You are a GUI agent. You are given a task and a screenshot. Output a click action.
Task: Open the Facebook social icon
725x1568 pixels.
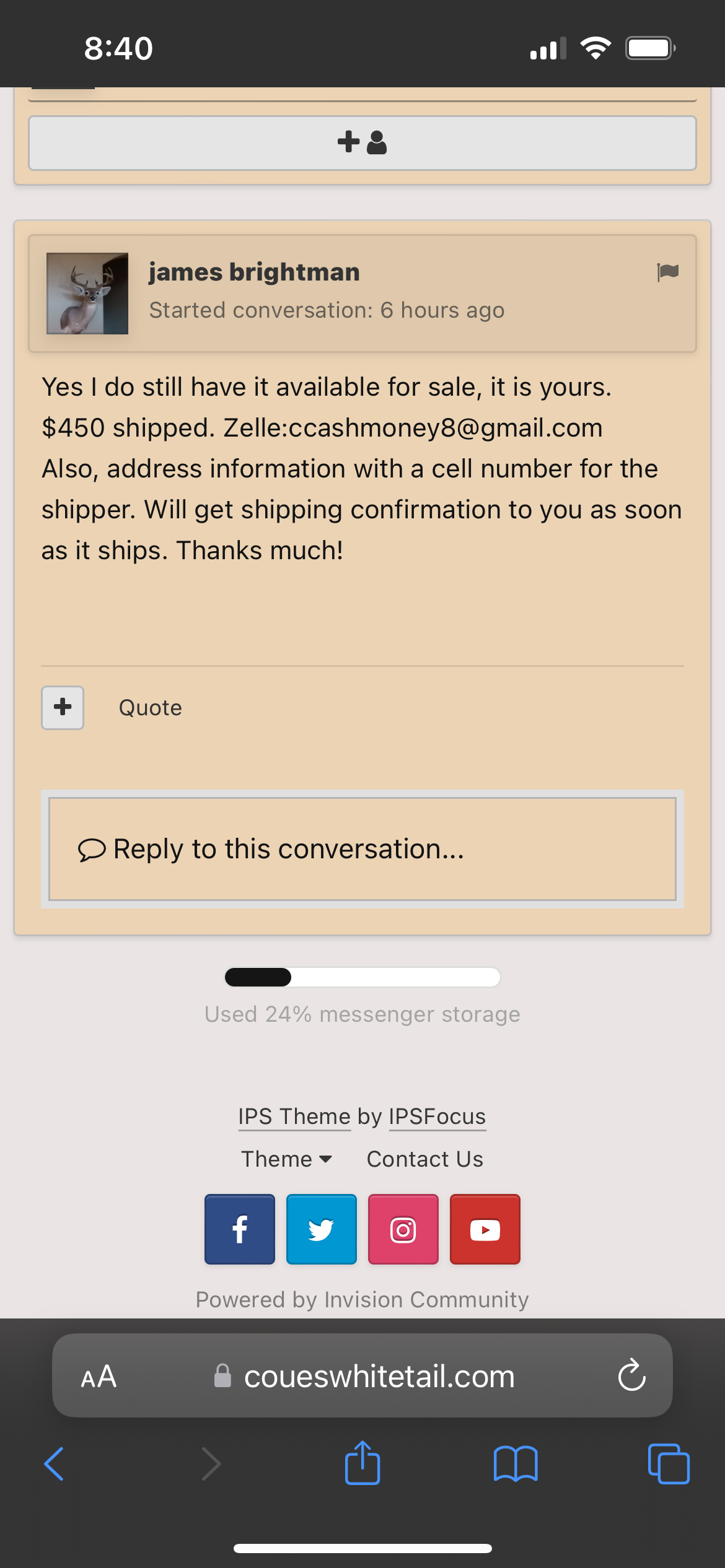point(240,1229)
